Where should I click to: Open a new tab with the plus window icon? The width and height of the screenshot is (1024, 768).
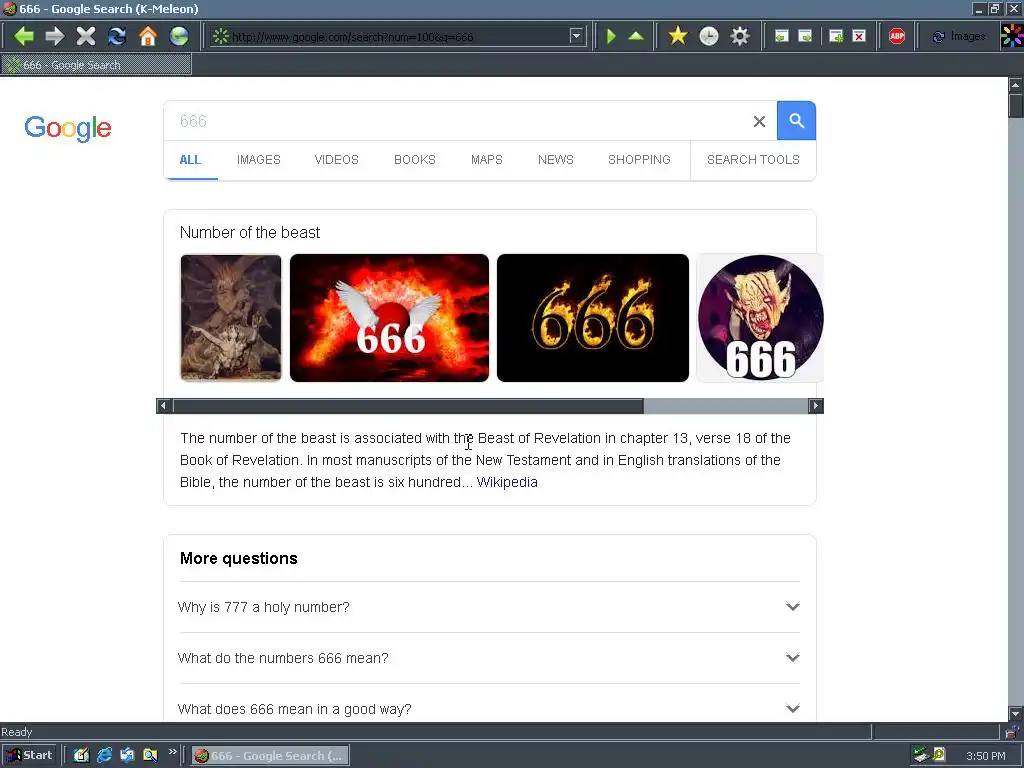836,37
